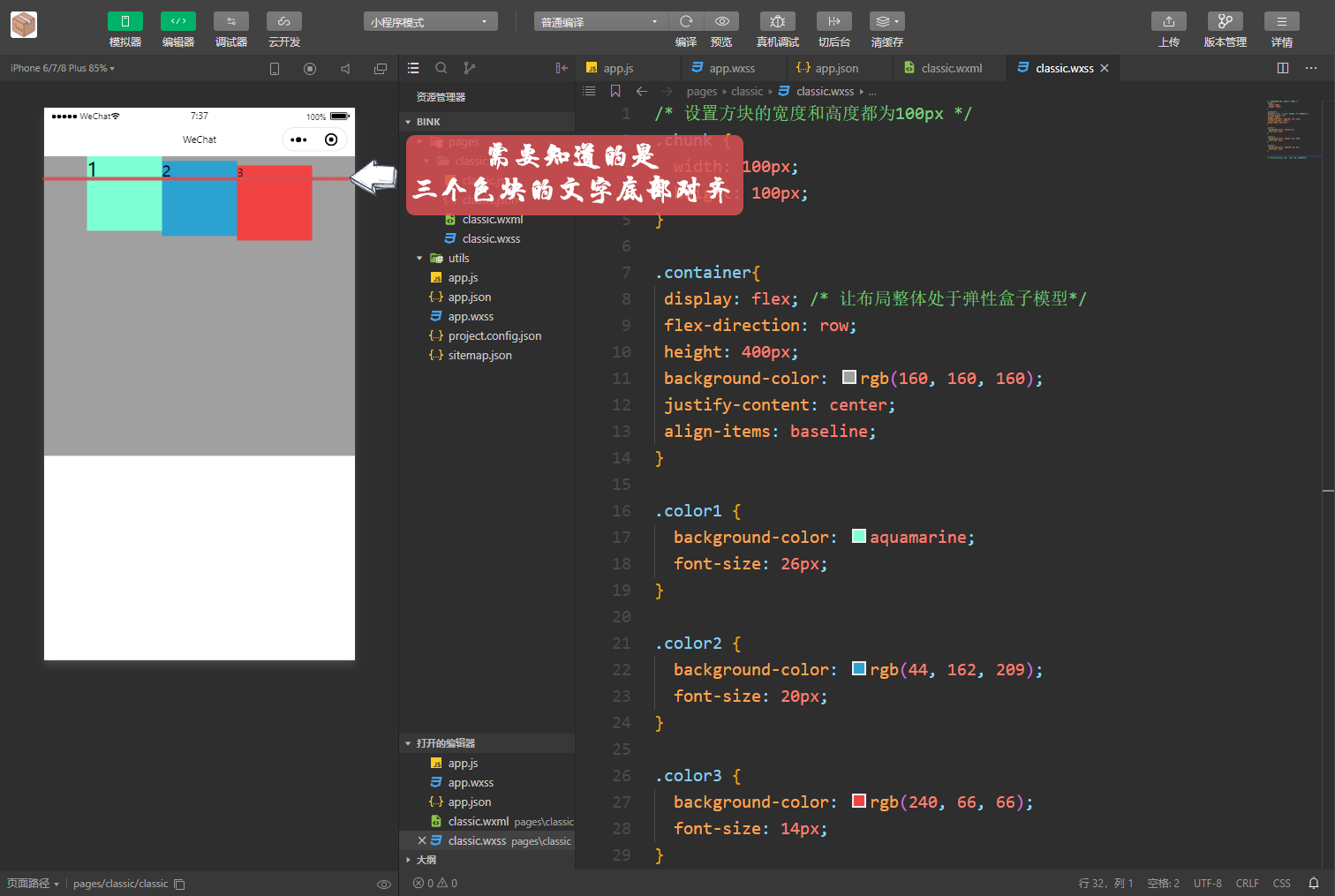Open the editor more actions menu
Viewport: 1335px width, 896px height.
point(1311,68)
